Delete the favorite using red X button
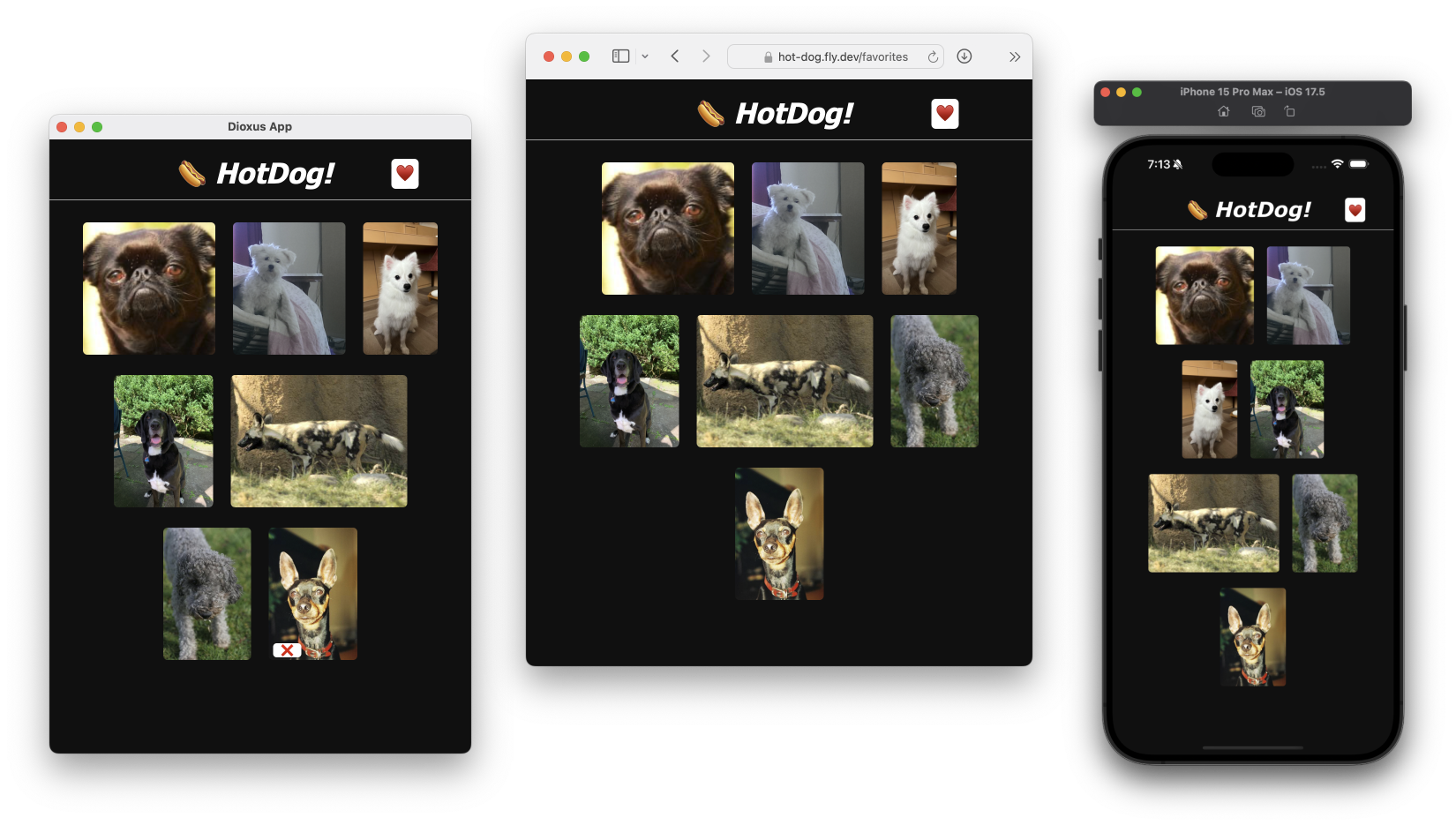 287,650
